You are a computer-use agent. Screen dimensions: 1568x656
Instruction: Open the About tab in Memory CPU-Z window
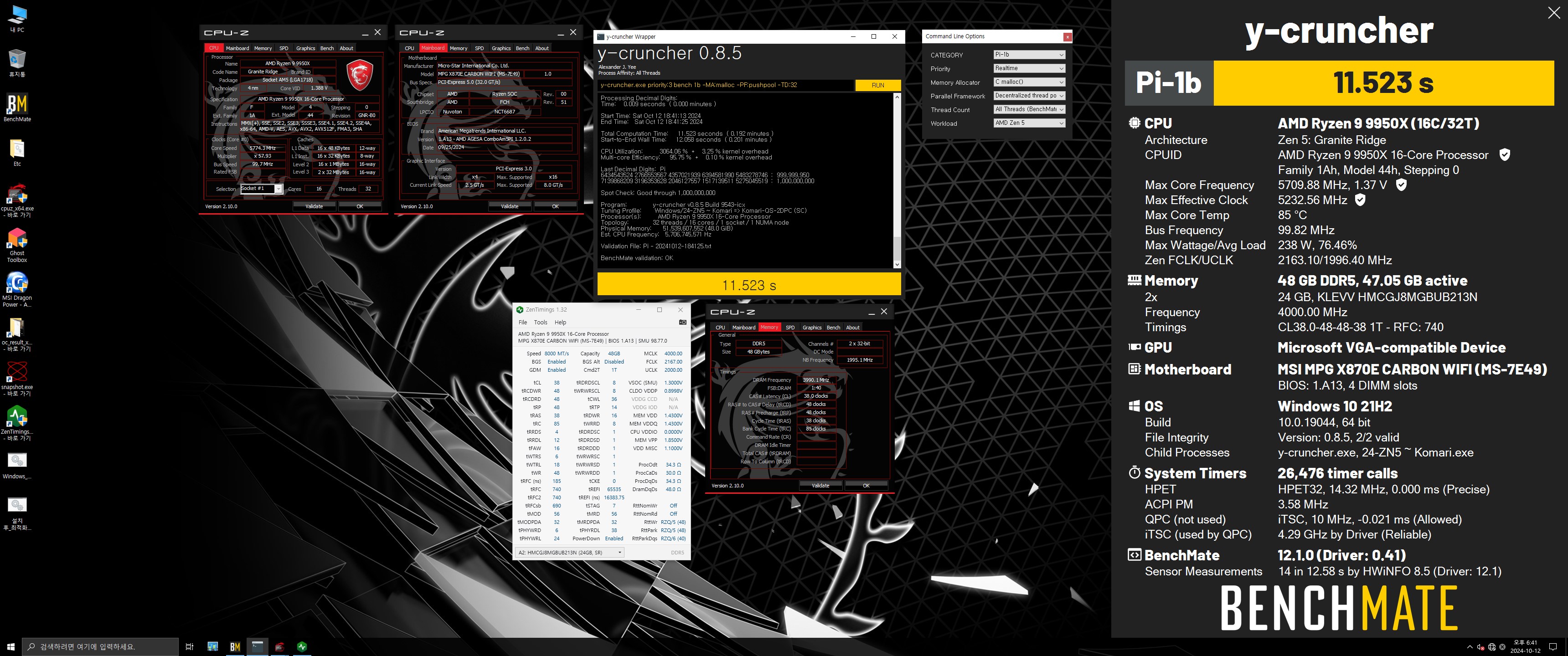point(853,328)
